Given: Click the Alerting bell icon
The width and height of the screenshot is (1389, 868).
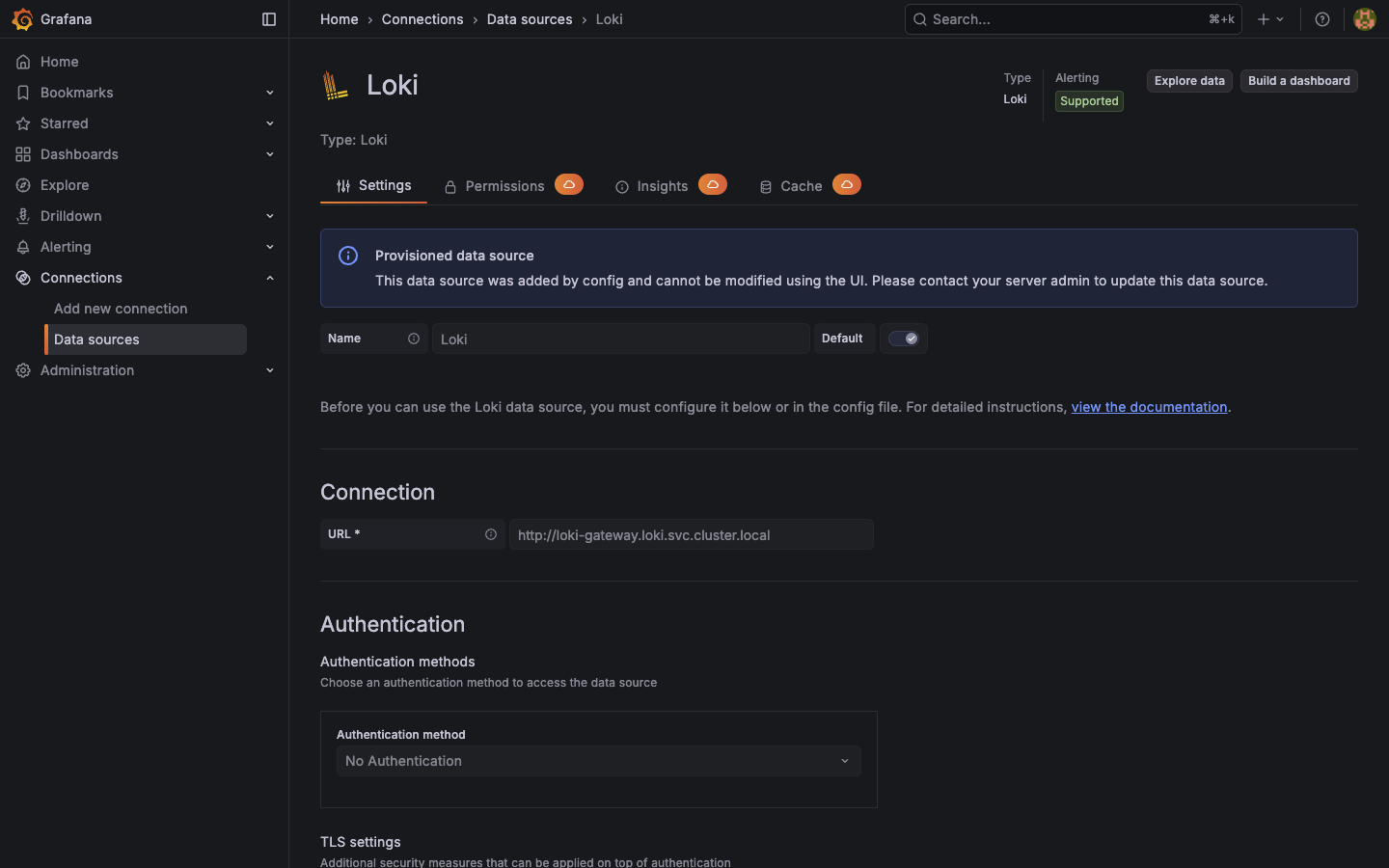Looking at the screenshot, I should click(x=23, y=247).
